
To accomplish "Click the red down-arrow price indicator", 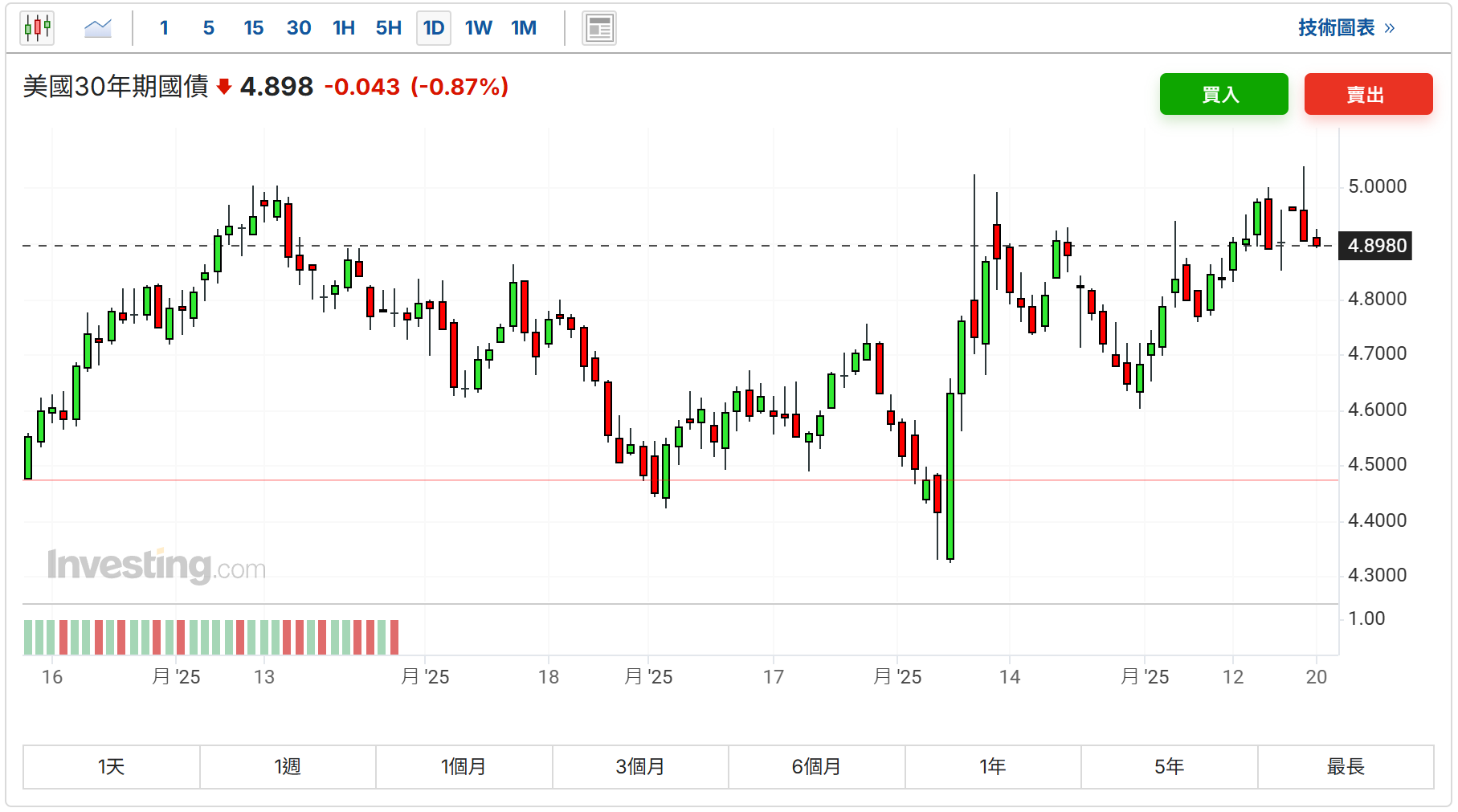I will (x=224, y=87).
